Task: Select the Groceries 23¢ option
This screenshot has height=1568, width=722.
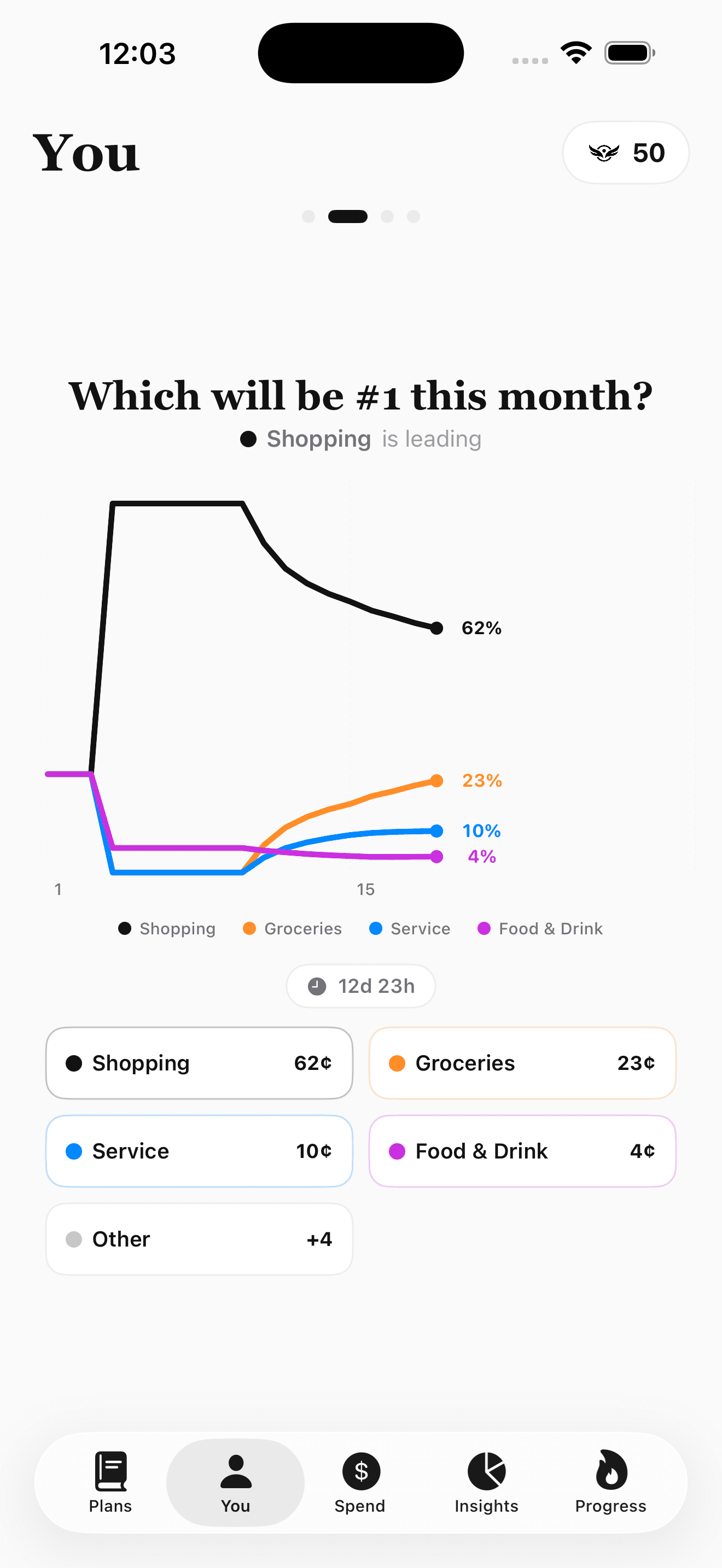Action: coord(522,1063)
